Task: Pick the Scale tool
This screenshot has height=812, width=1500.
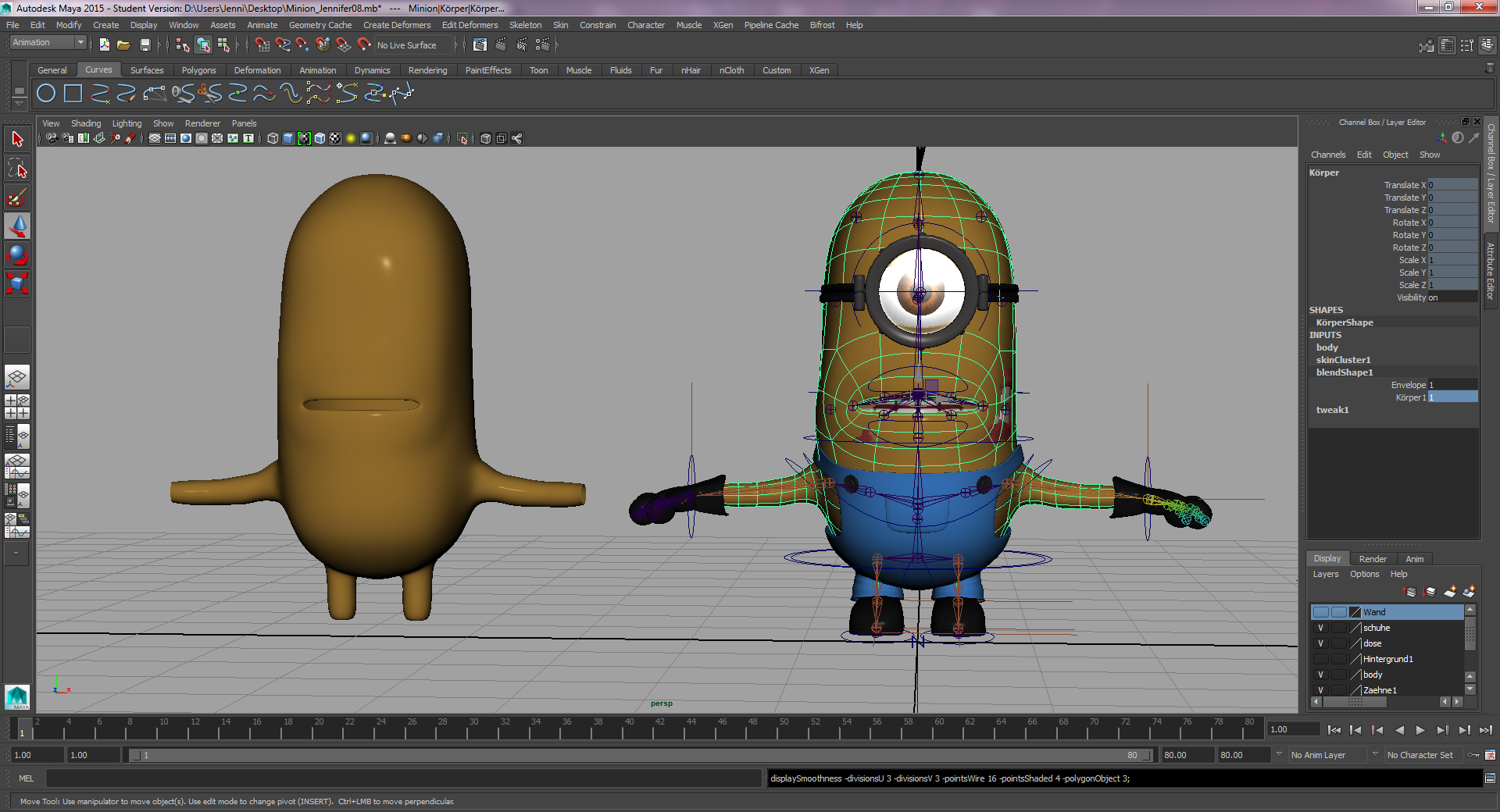Action: click(x=17, y=283)
